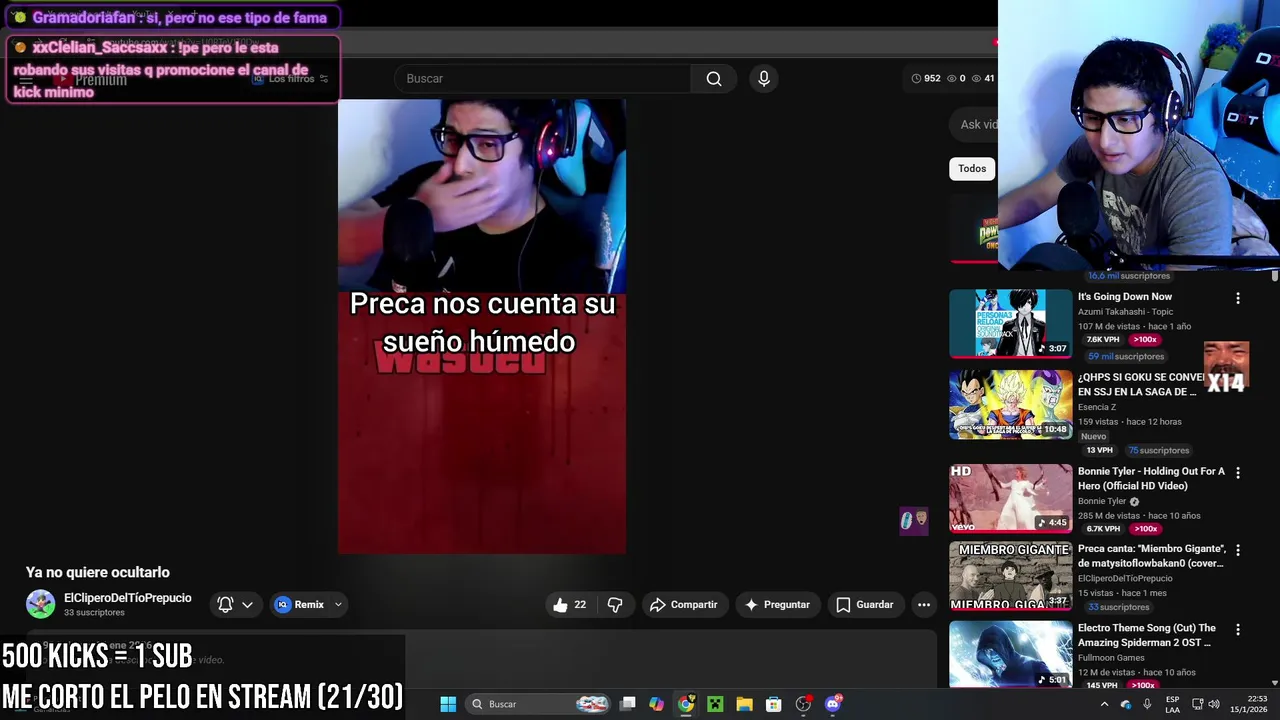Click into the Buscar search field
1280x720 pixels.
click(542, 79)
